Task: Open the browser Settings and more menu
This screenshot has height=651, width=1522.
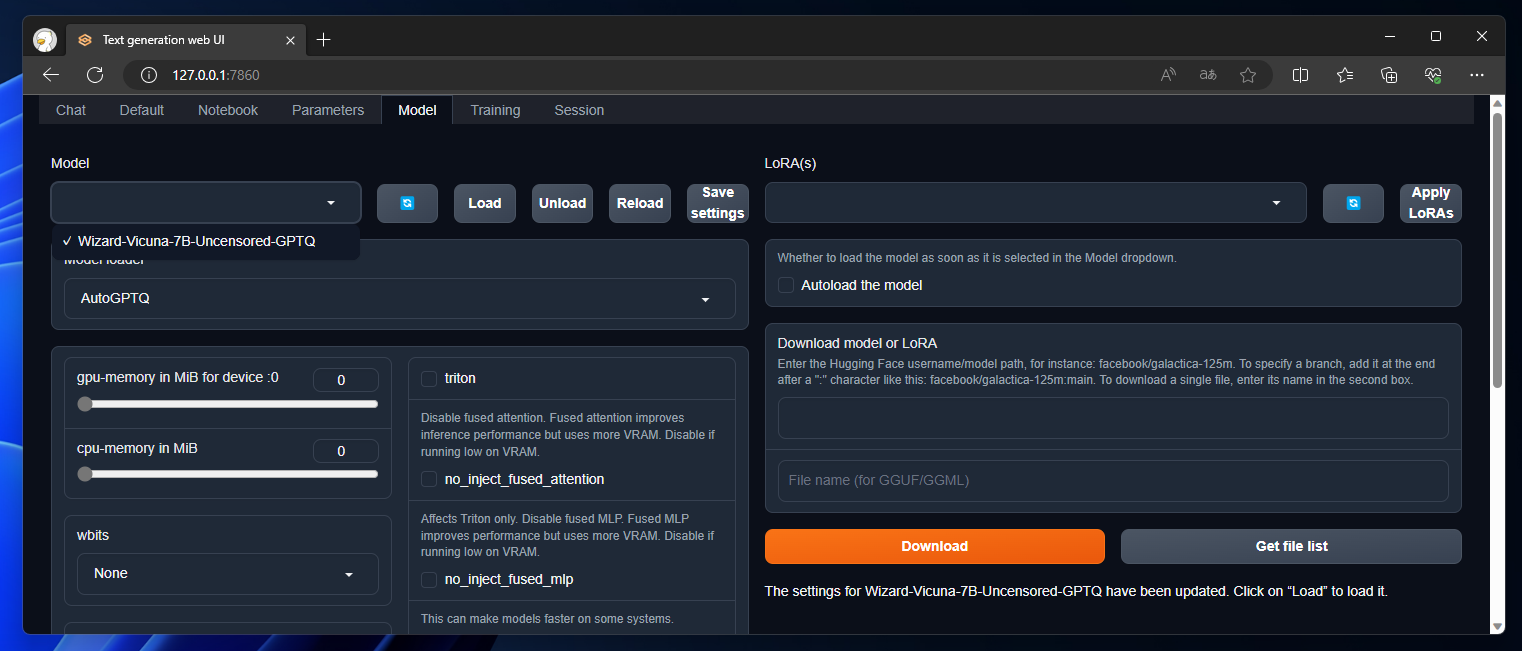Action: click(1477, 75)
